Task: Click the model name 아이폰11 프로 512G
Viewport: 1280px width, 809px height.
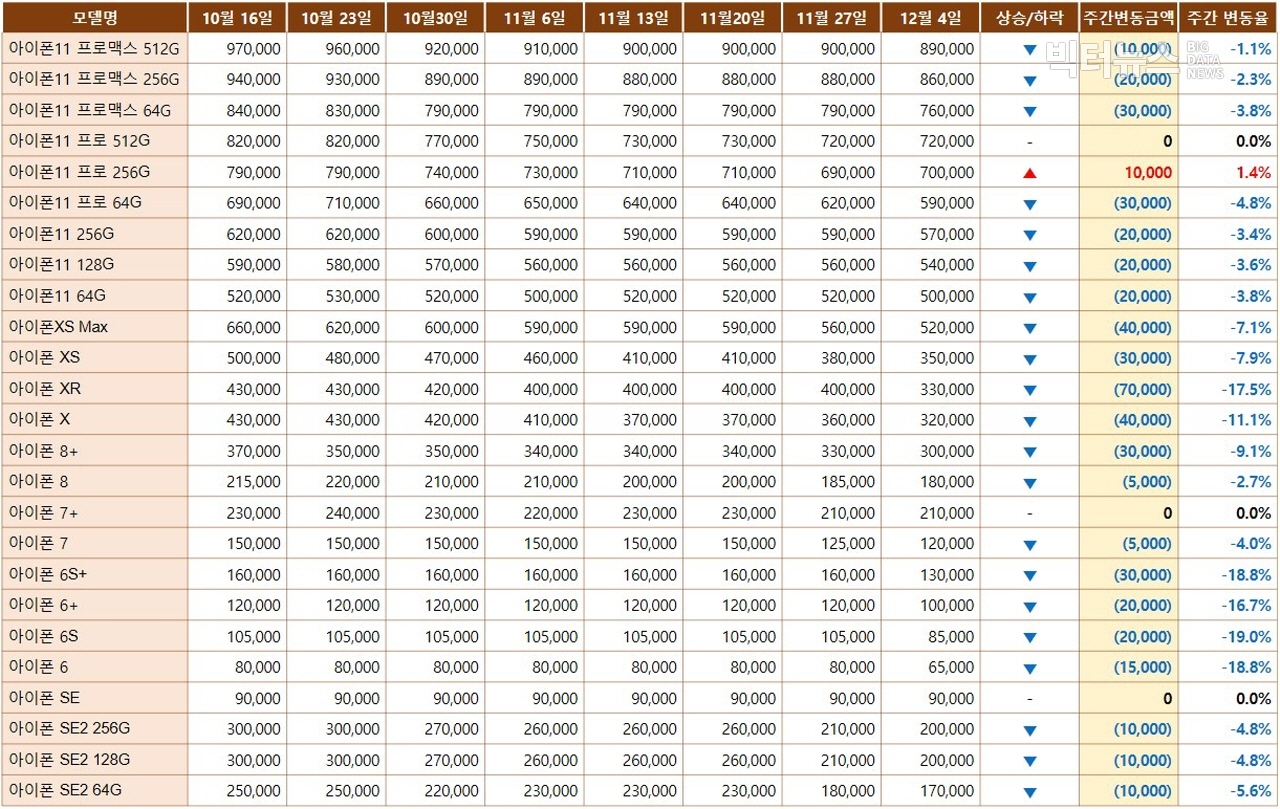Action: (x=79, y=141)
